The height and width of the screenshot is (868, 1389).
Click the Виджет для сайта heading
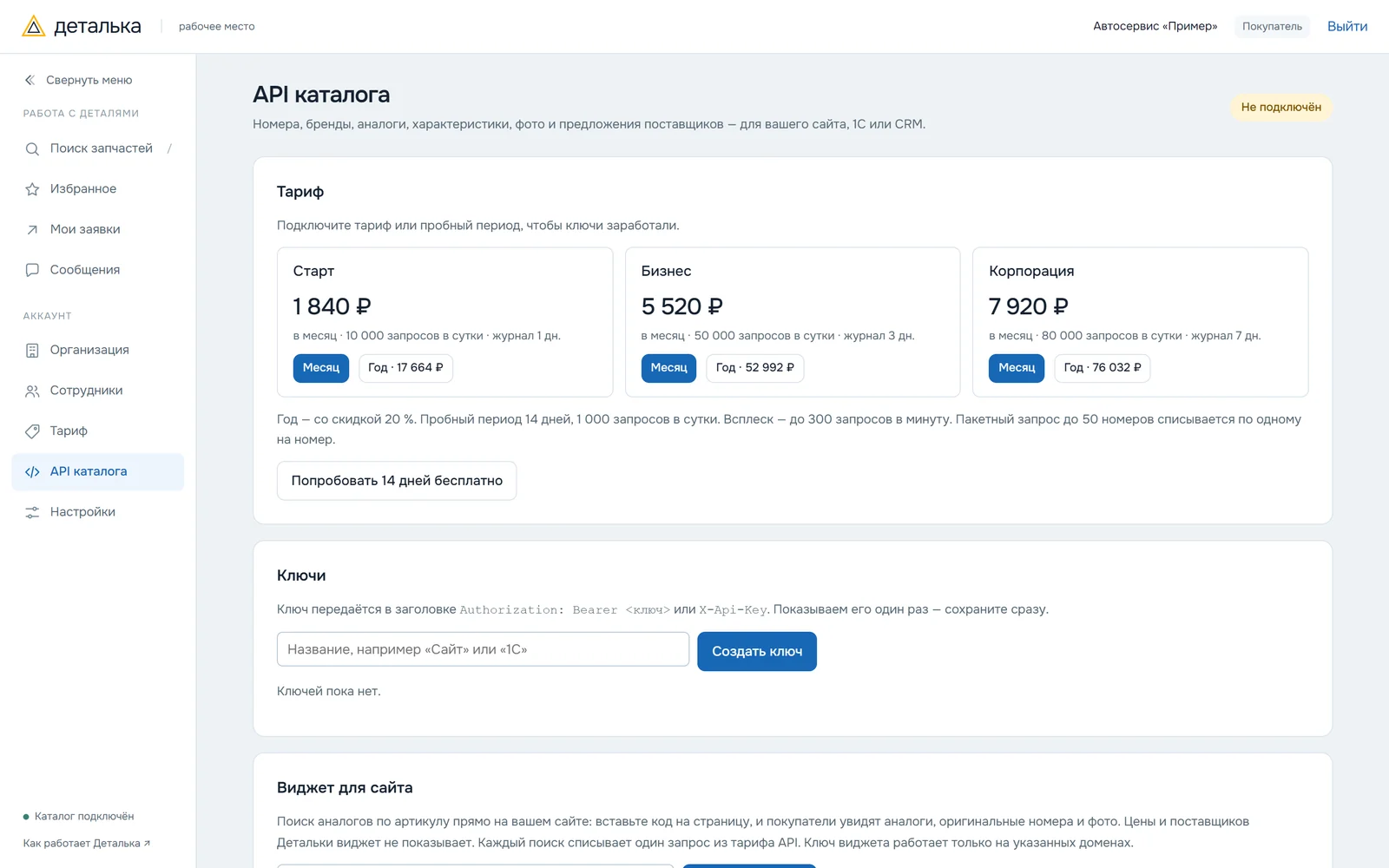pos(345,788)
